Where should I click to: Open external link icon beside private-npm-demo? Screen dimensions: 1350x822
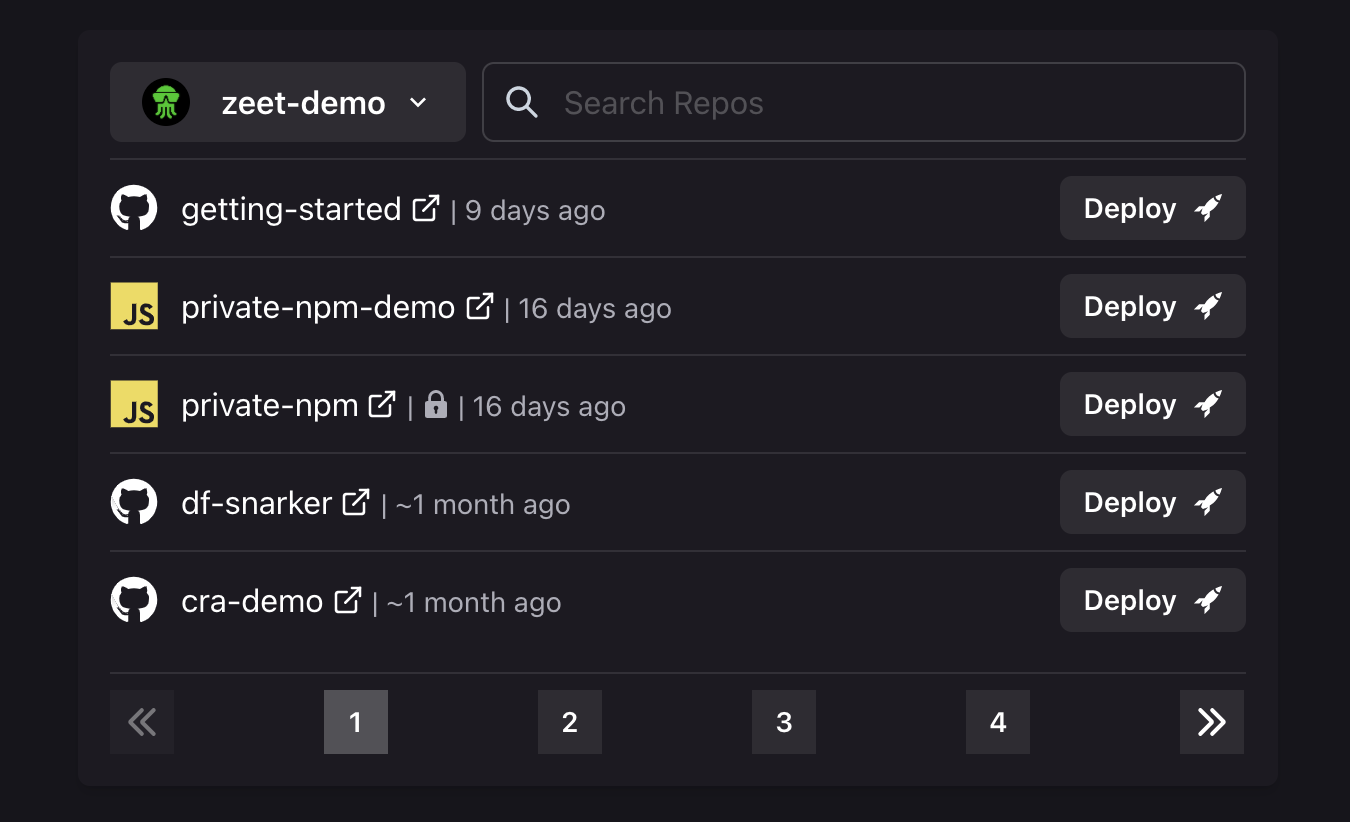click(480, 306)
